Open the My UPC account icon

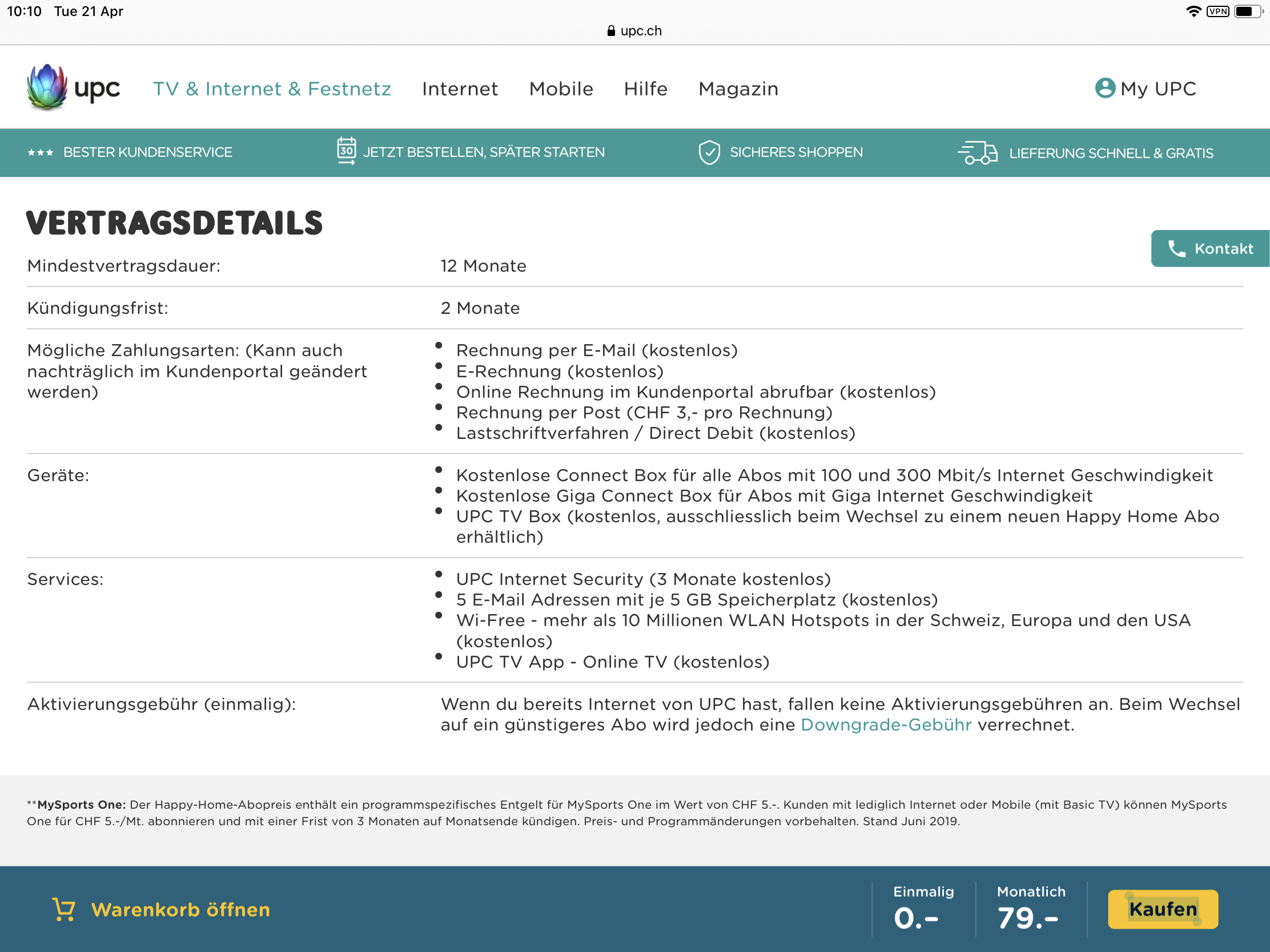pyautogui.click(x=1104, y=88)
